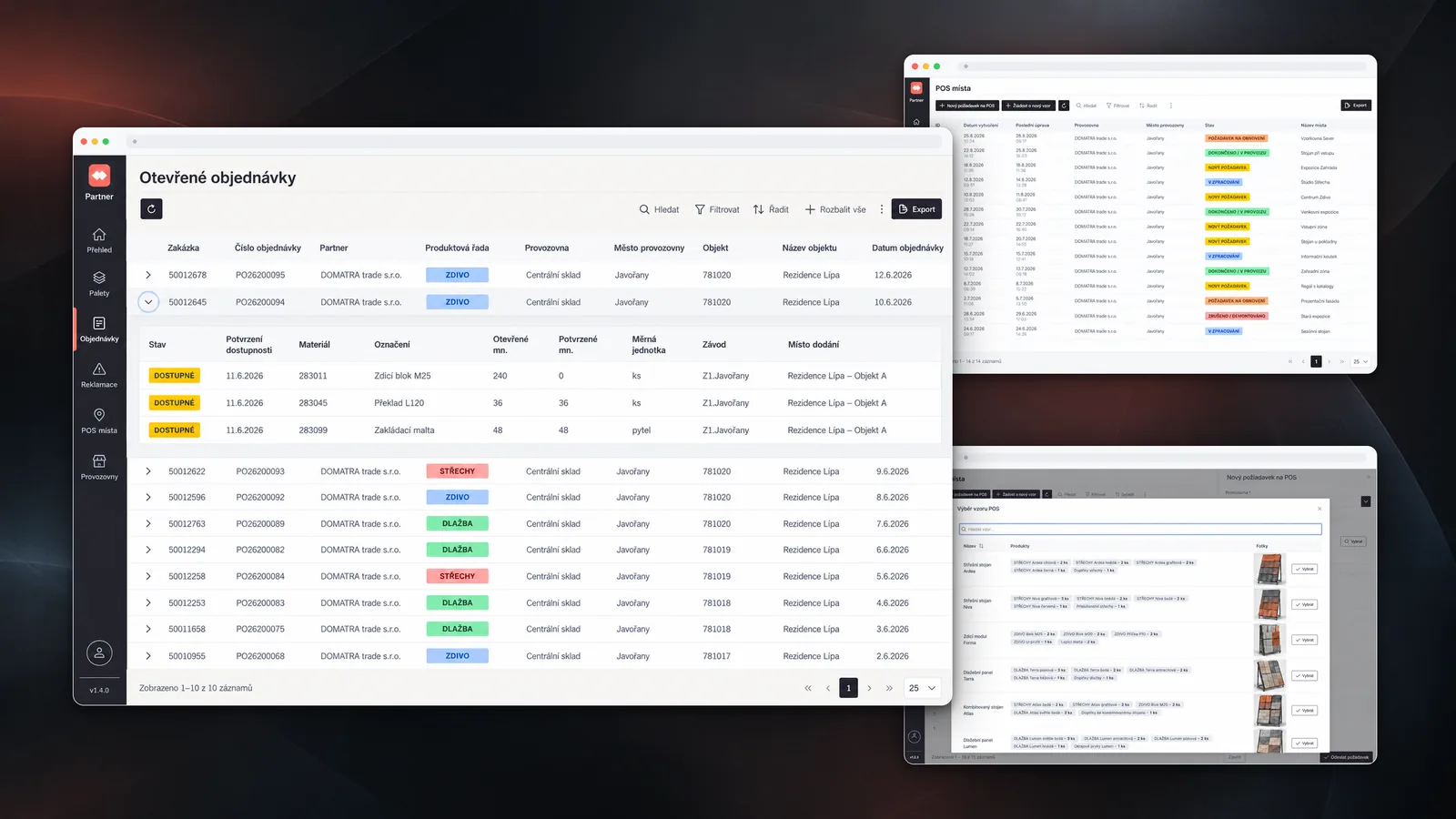
Task: Click the Hledat vzor search field in dialog
Action: click(1140, 529)
